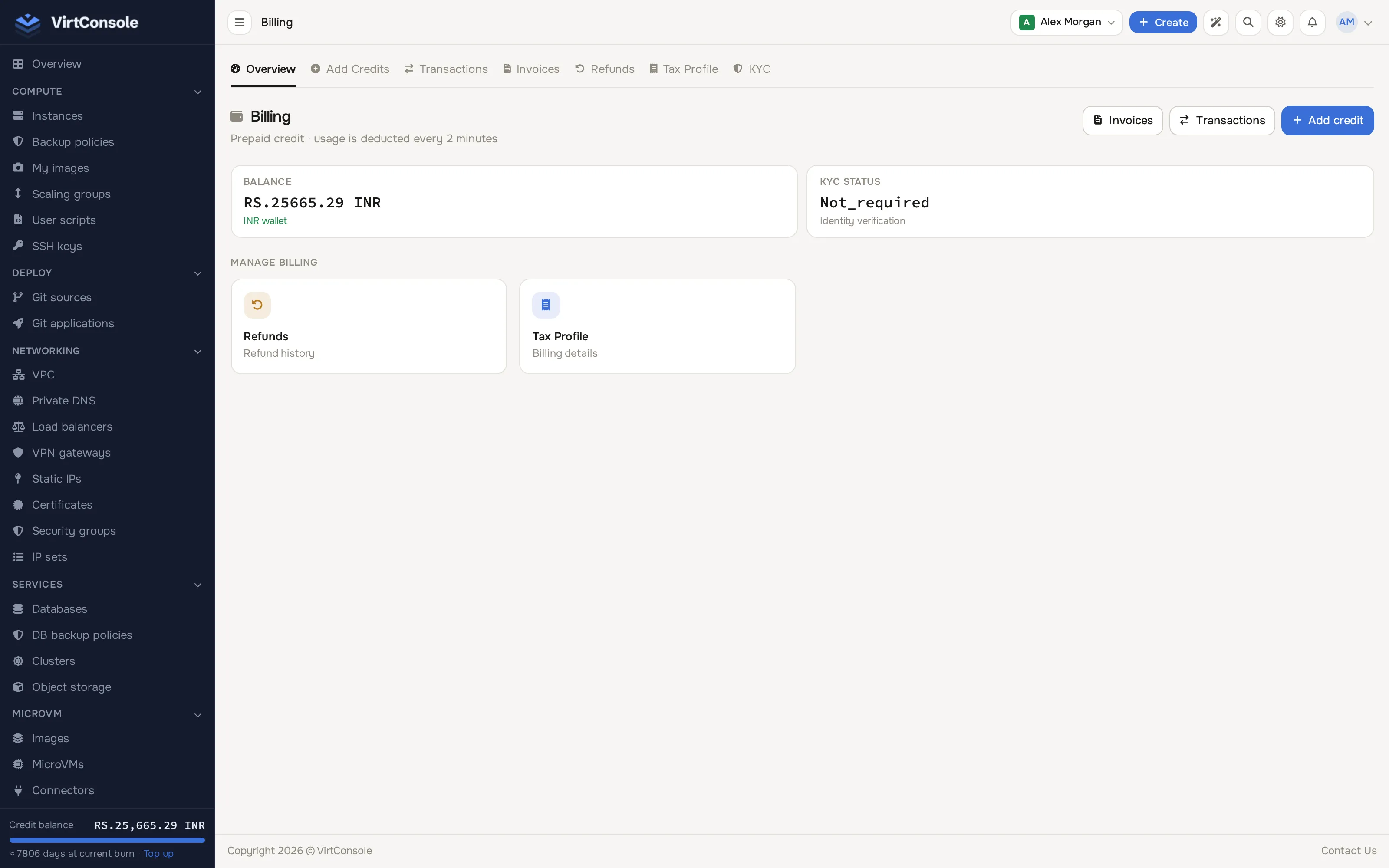This screenshot has height=868, width=1389.
Task: Go to Backup policies in sidebar
Action: click(x=107, y=142)
